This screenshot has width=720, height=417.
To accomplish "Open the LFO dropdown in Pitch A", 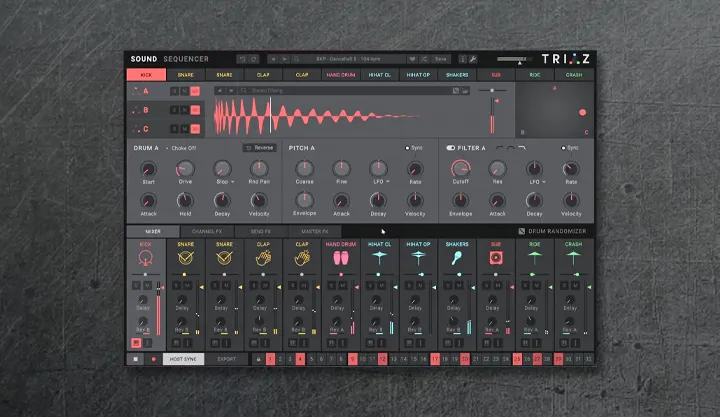I will pyautogui.click(x=379, y=183).
